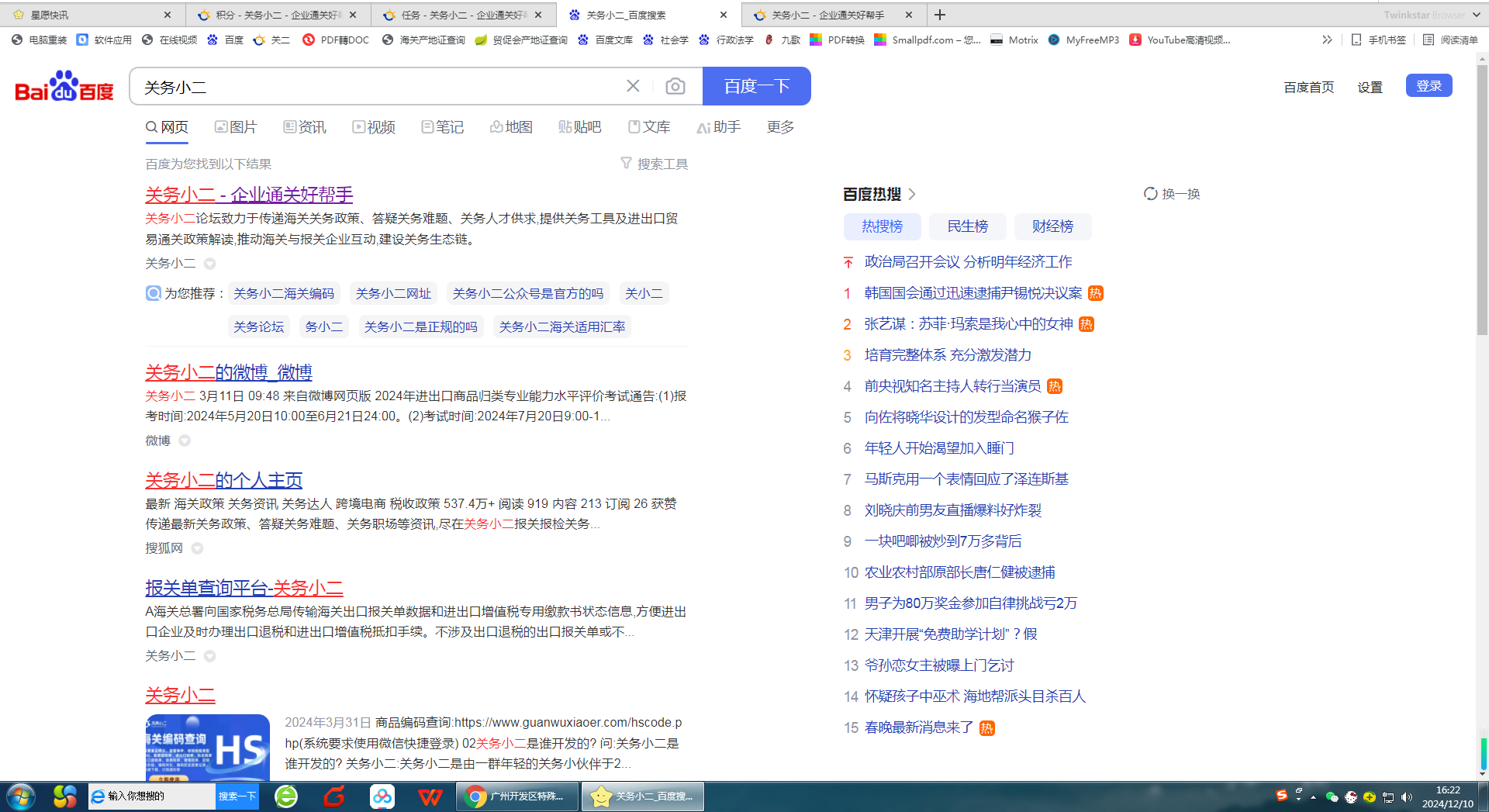Click suggestion 关务小二公众号是官方的吗
1489x812 pixels.
(528, 293)
